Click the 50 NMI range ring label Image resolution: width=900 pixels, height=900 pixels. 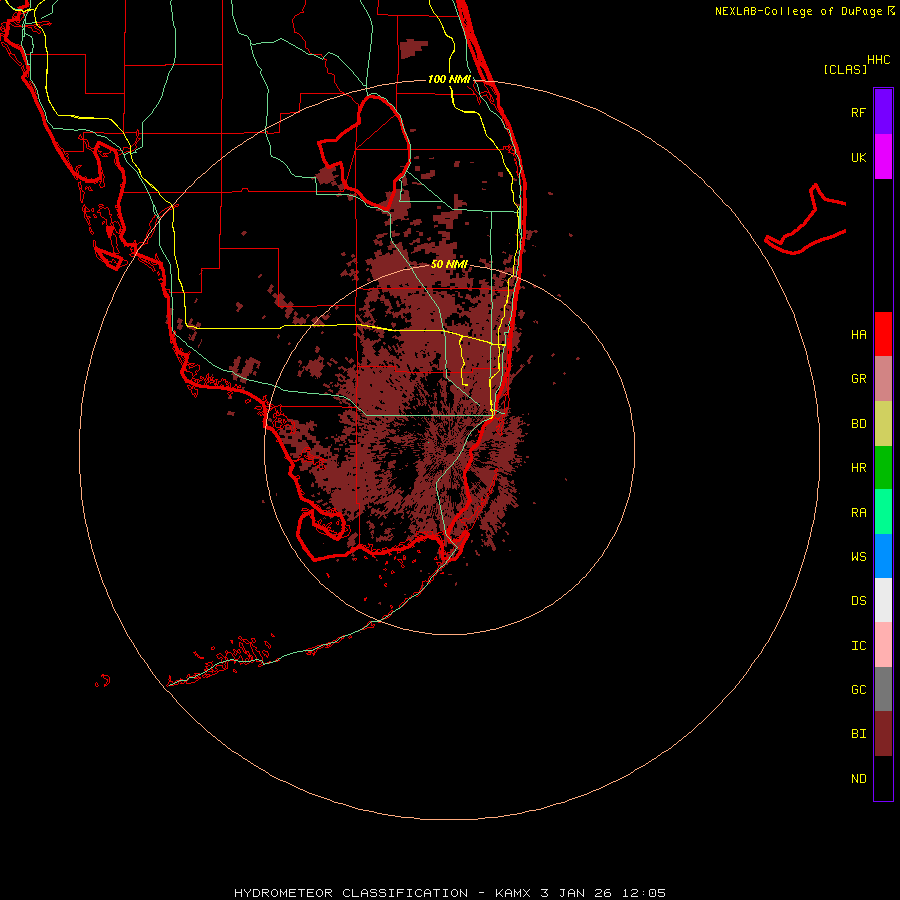tap(449, 264)
